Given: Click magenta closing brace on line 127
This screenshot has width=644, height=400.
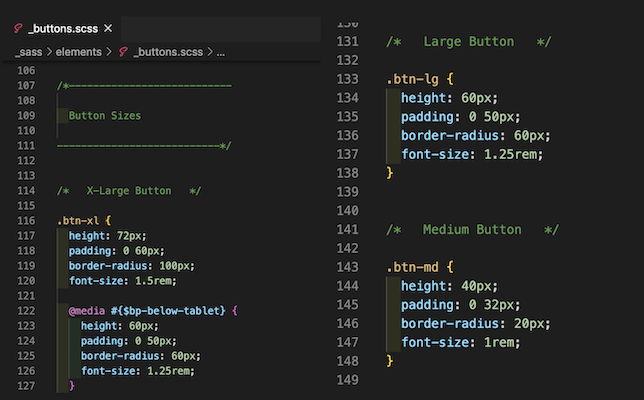Looking at the screenshot, I should [x=72, y=386].
